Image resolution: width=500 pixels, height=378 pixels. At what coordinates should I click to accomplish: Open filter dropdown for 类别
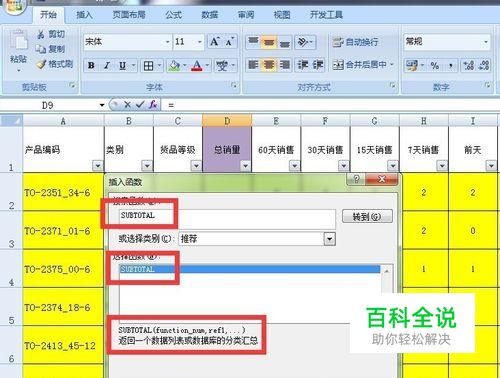pyautogui.click(x=147, y=165)
